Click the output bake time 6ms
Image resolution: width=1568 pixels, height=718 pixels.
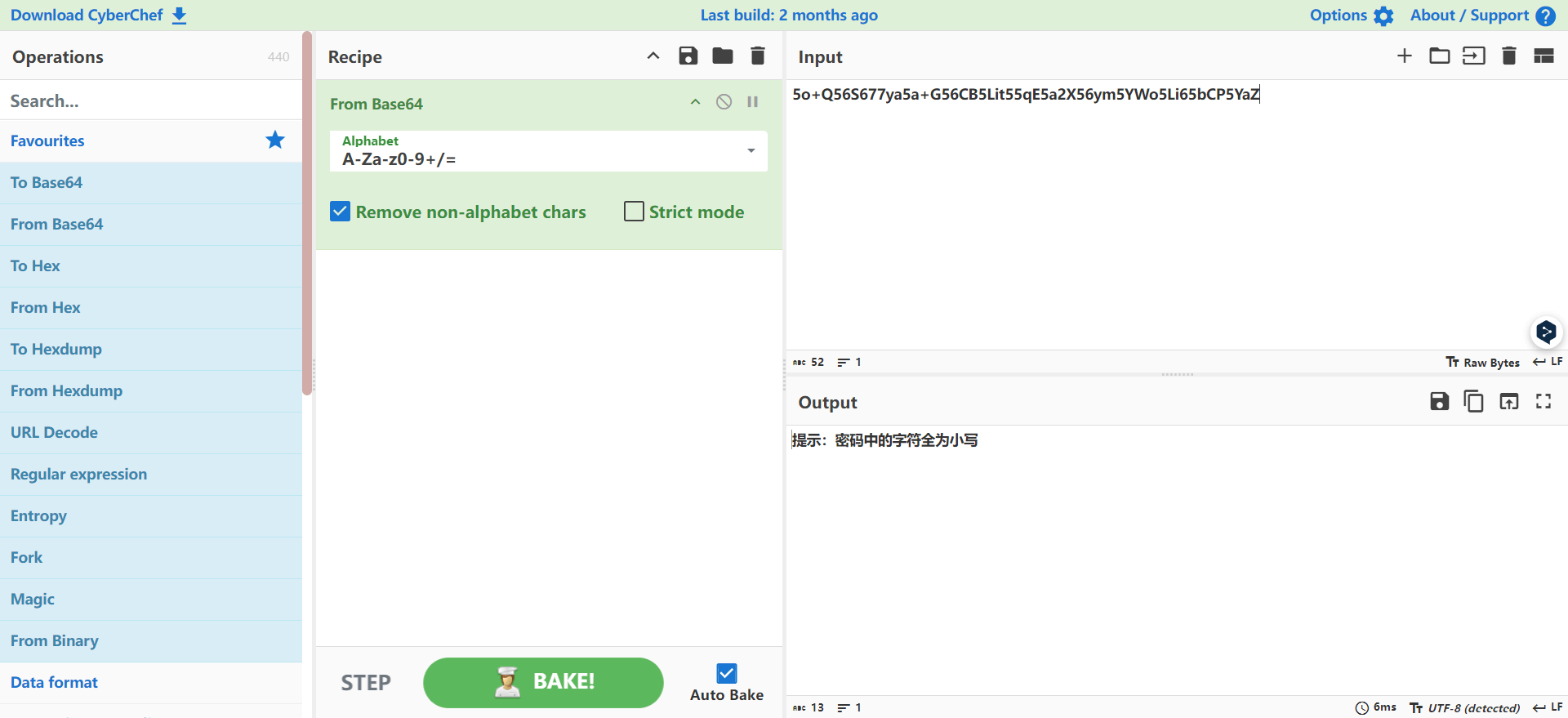[1376, 707]
